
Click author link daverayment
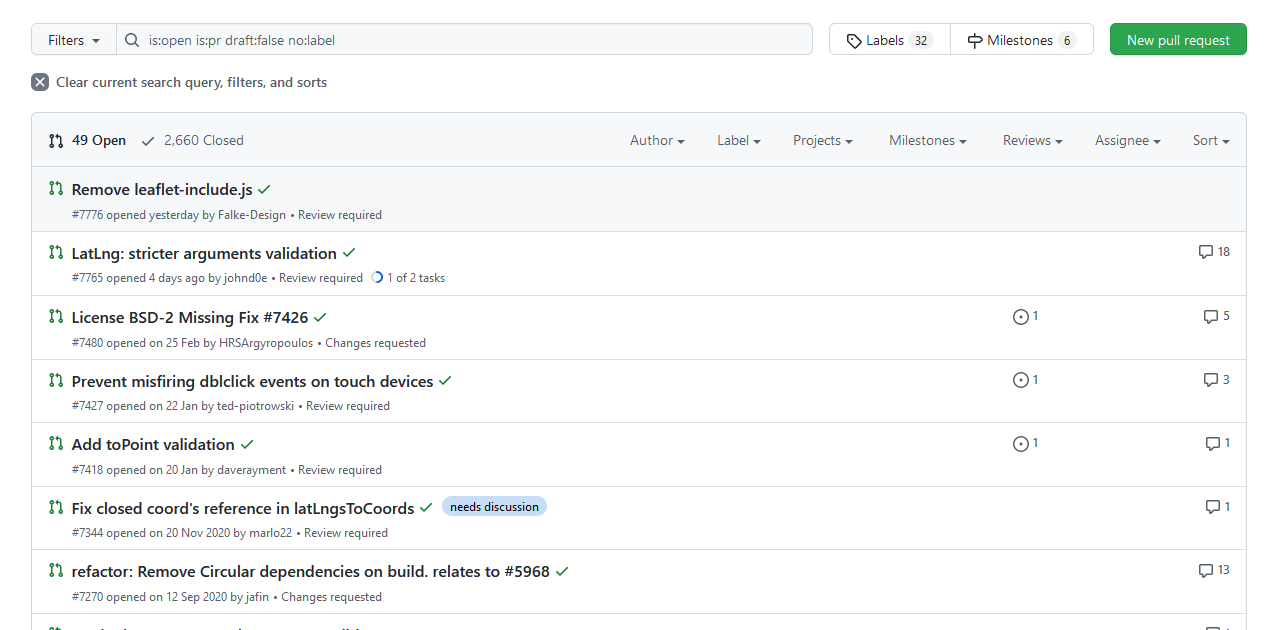(252, 470)
